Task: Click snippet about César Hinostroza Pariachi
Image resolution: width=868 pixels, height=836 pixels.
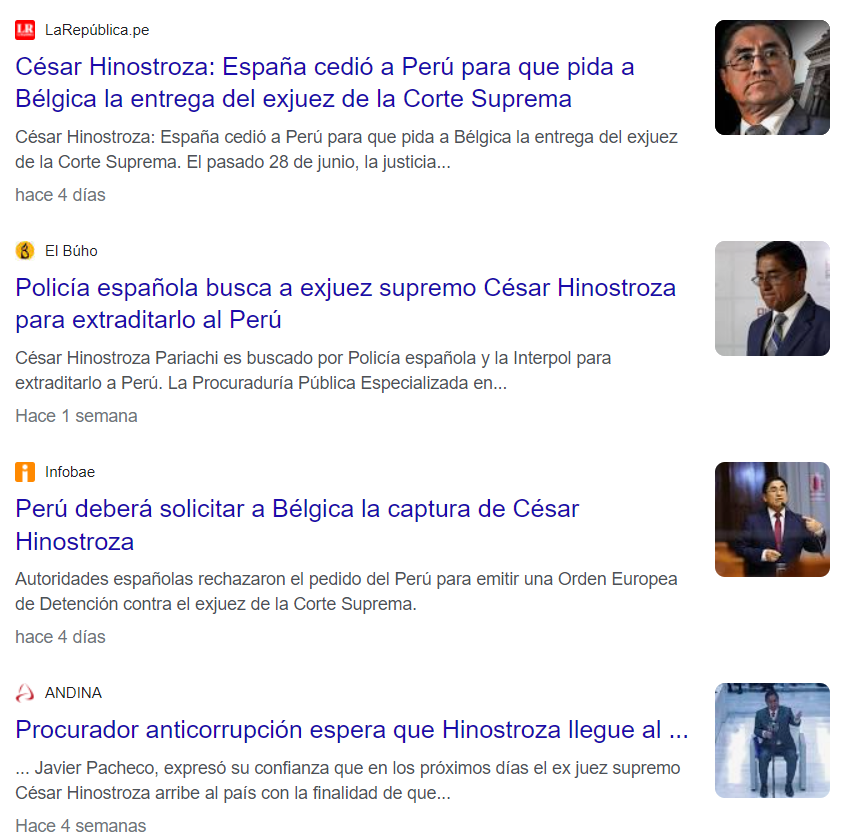Action: click(x=313, y=370)
